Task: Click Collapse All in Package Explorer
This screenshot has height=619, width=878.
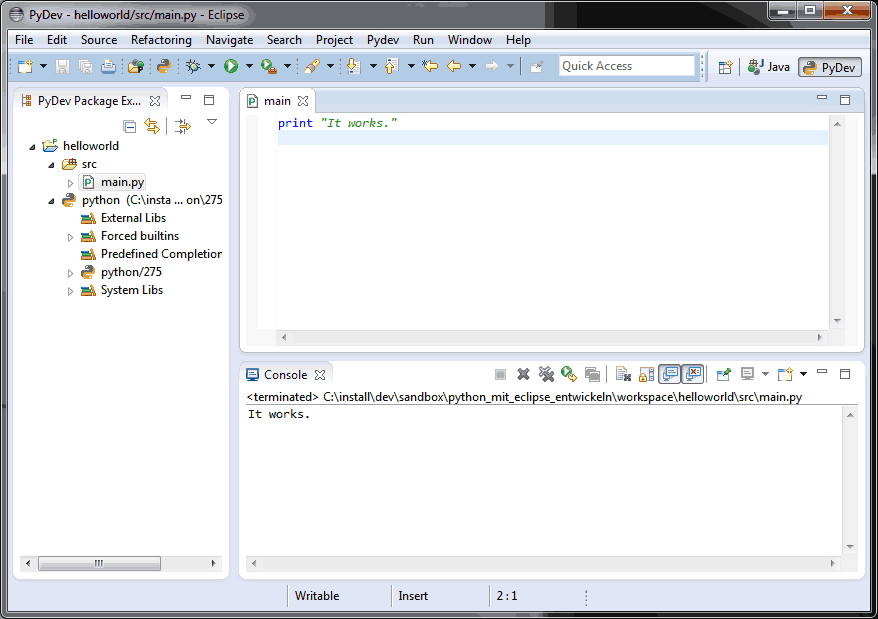Action: [x=129, y=127]
